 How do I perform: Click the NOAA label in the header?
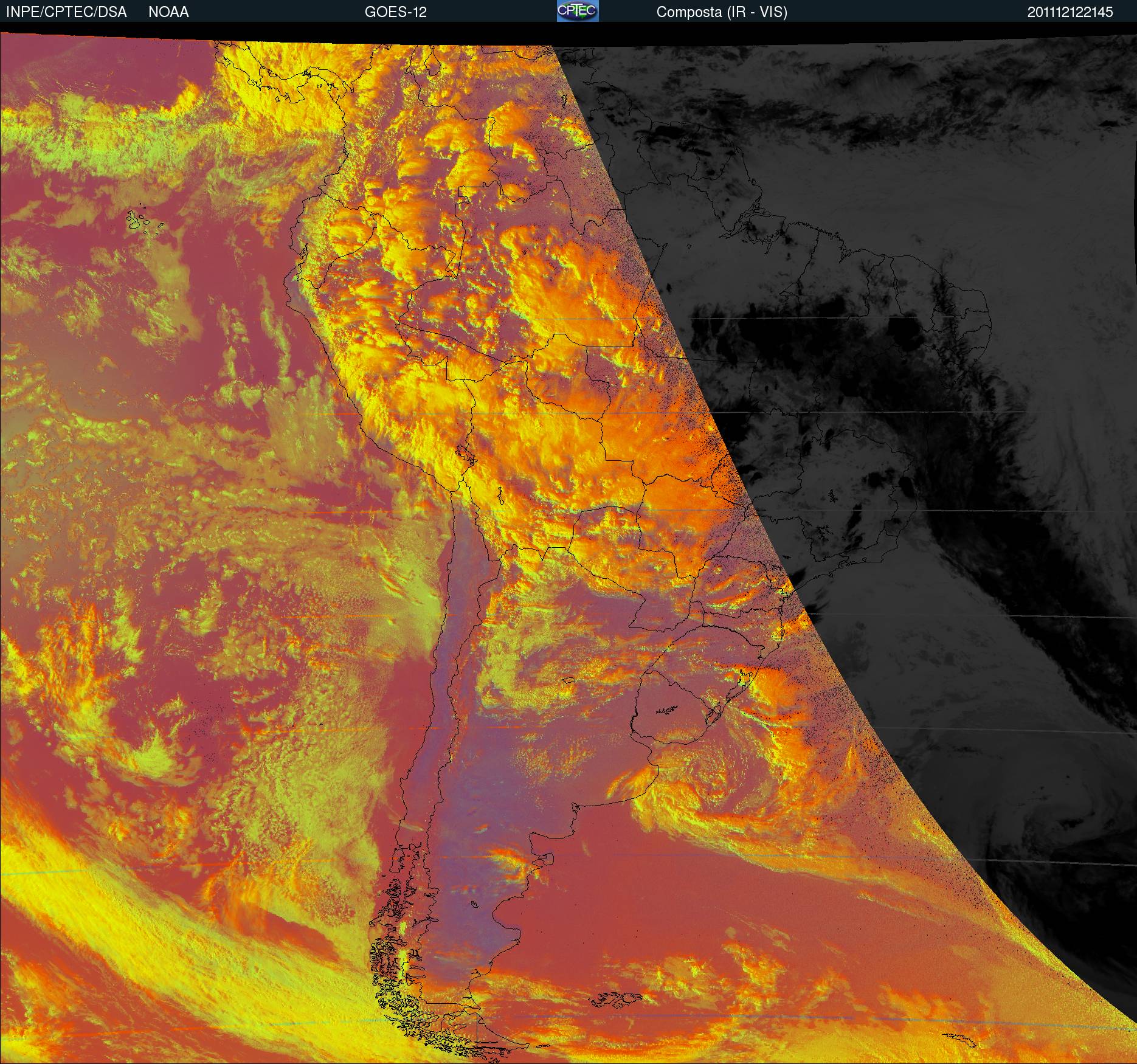pyautogui.click(x=168, y=12)
